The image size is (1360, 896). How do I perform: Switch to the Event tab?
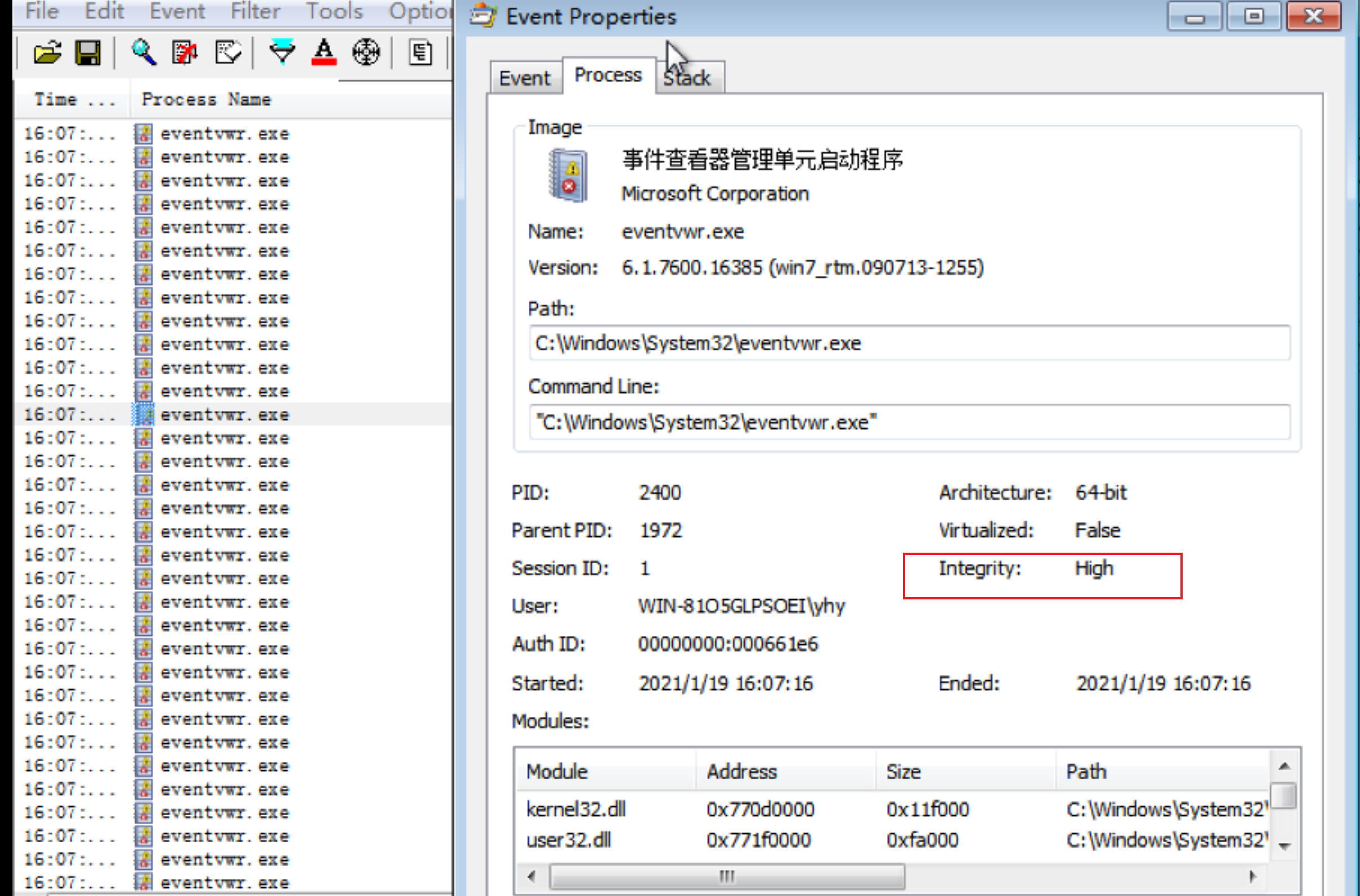(524, 78)
